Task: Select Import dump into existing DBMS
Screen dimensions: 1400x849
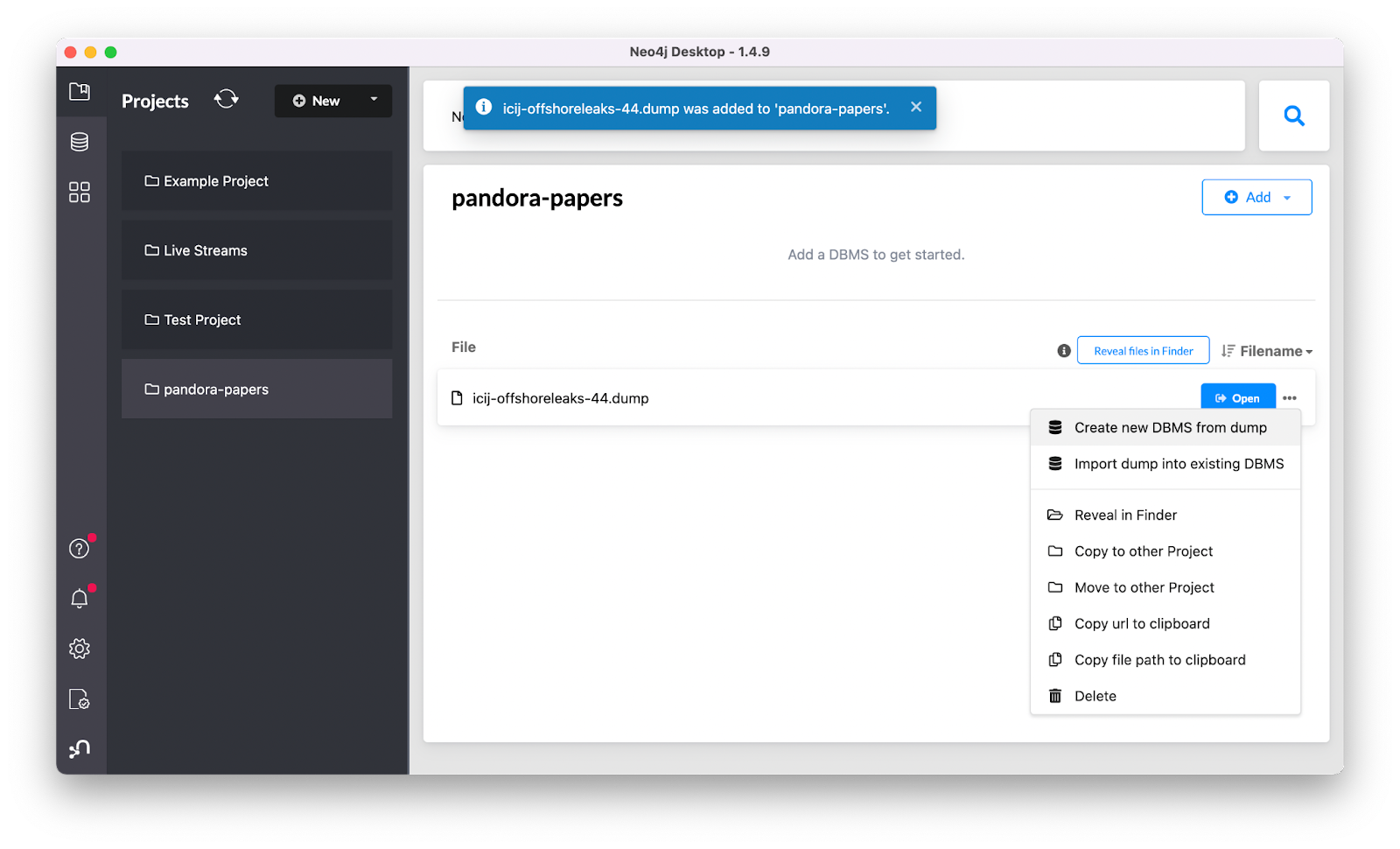Action: pyautogui.click(x=1165, y=464)
